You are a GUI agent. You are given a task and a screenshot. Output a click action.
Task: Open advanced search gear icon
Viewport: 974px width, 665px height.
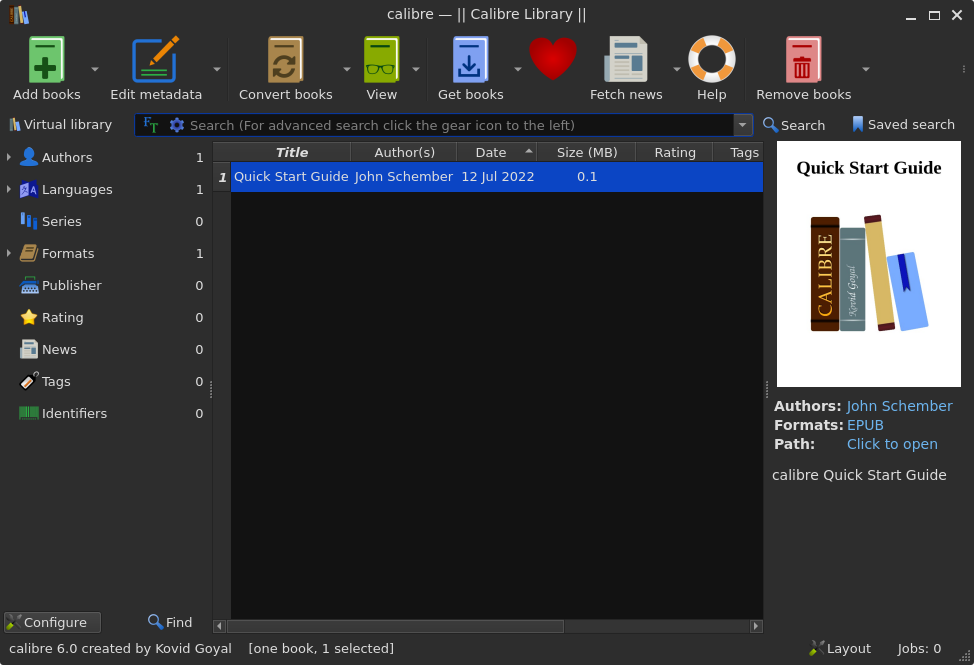pos(177,125)
